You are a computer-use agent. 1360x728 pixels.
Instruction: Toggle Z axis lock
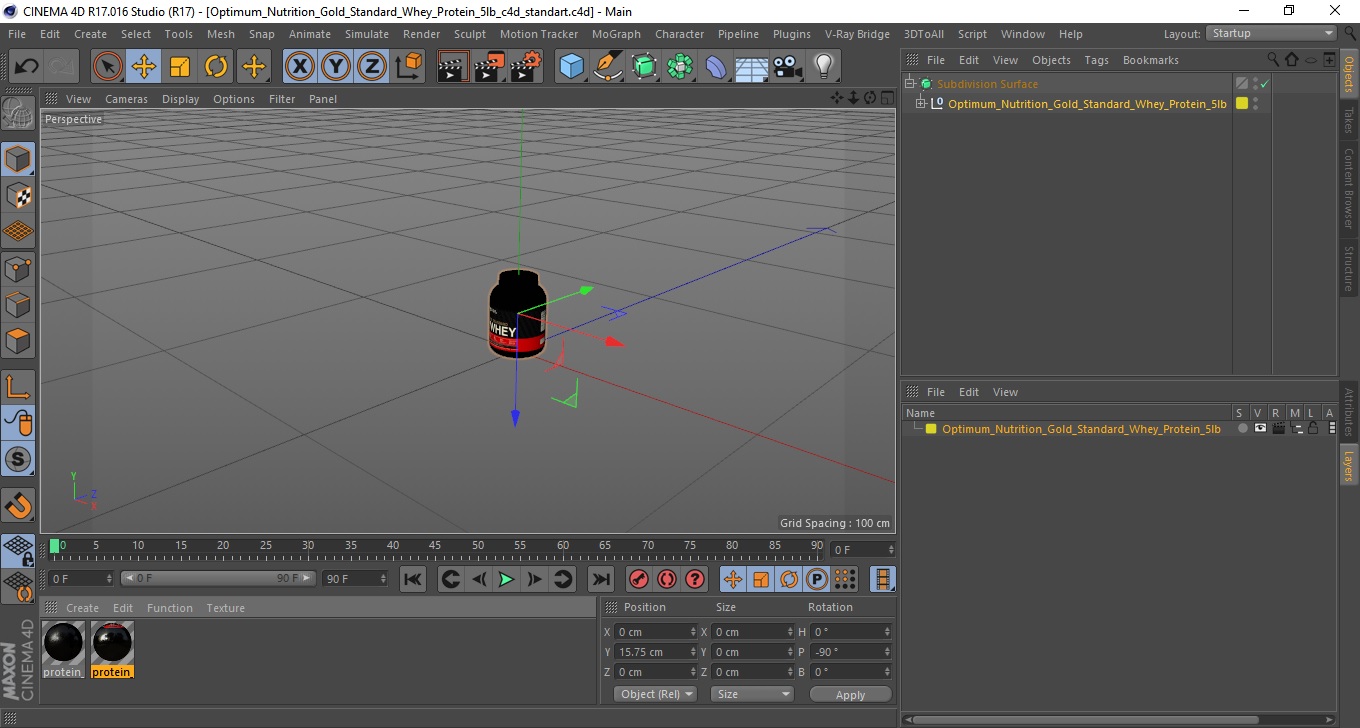[x=372, y=67]
